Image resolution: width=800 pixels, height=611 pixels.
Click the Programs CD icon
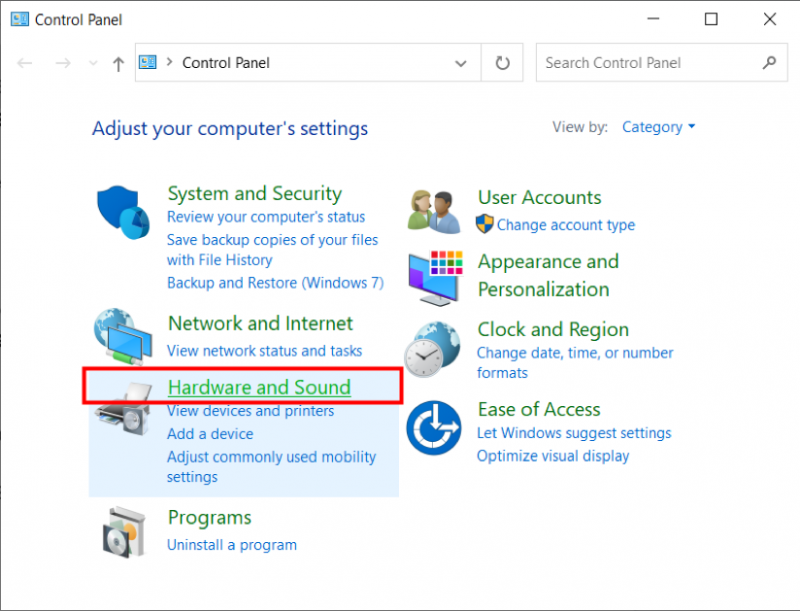coord(122,530)
